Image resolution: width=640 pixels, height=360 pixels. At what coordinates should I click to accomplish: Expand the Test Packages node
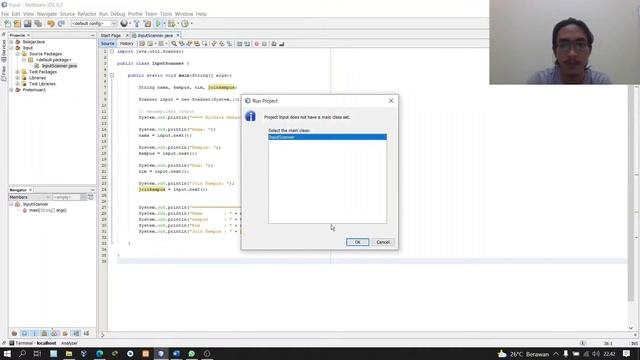pos(18,72)
